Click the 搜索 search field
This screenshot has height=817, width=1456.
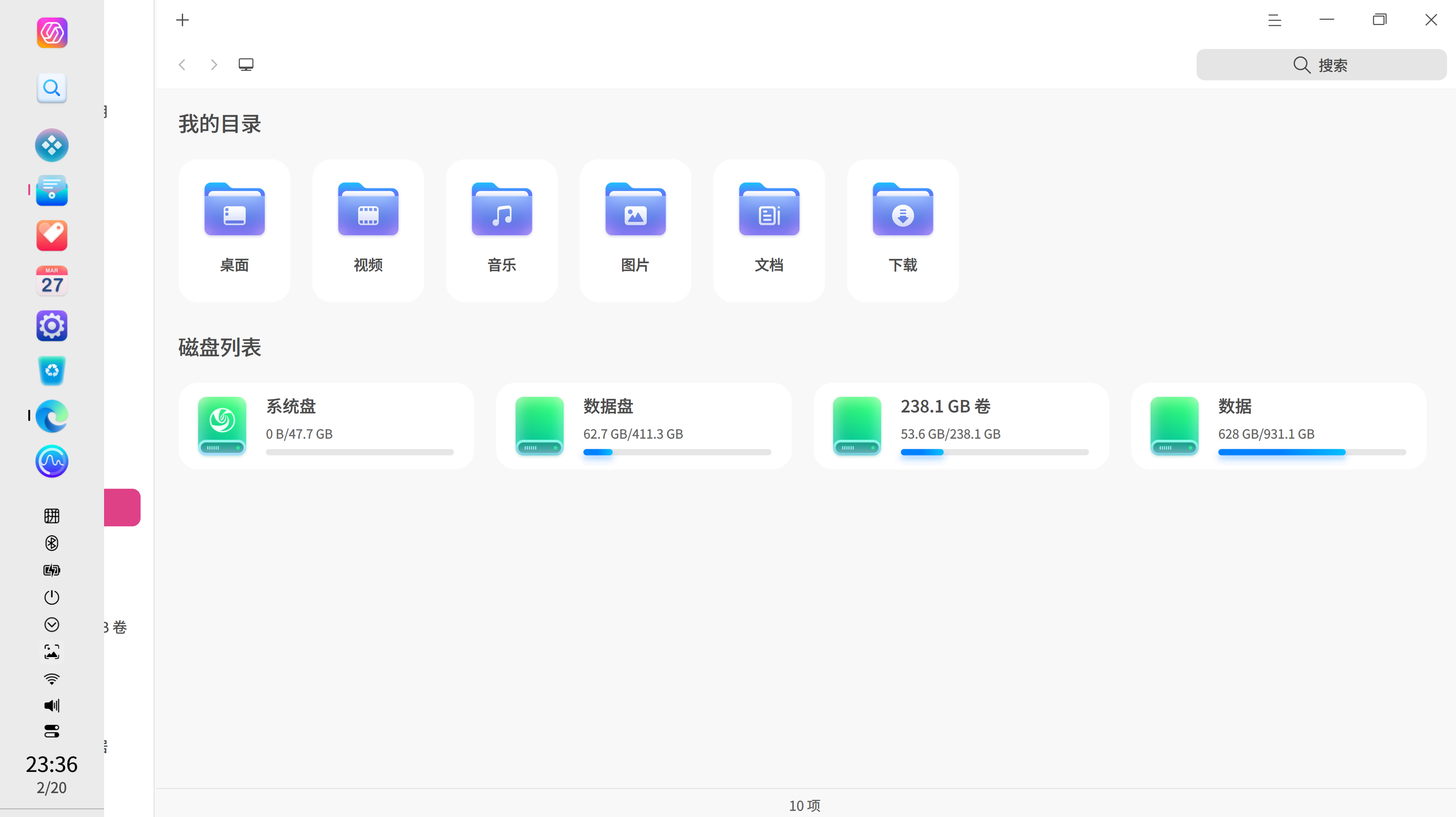click(1321, 65)
